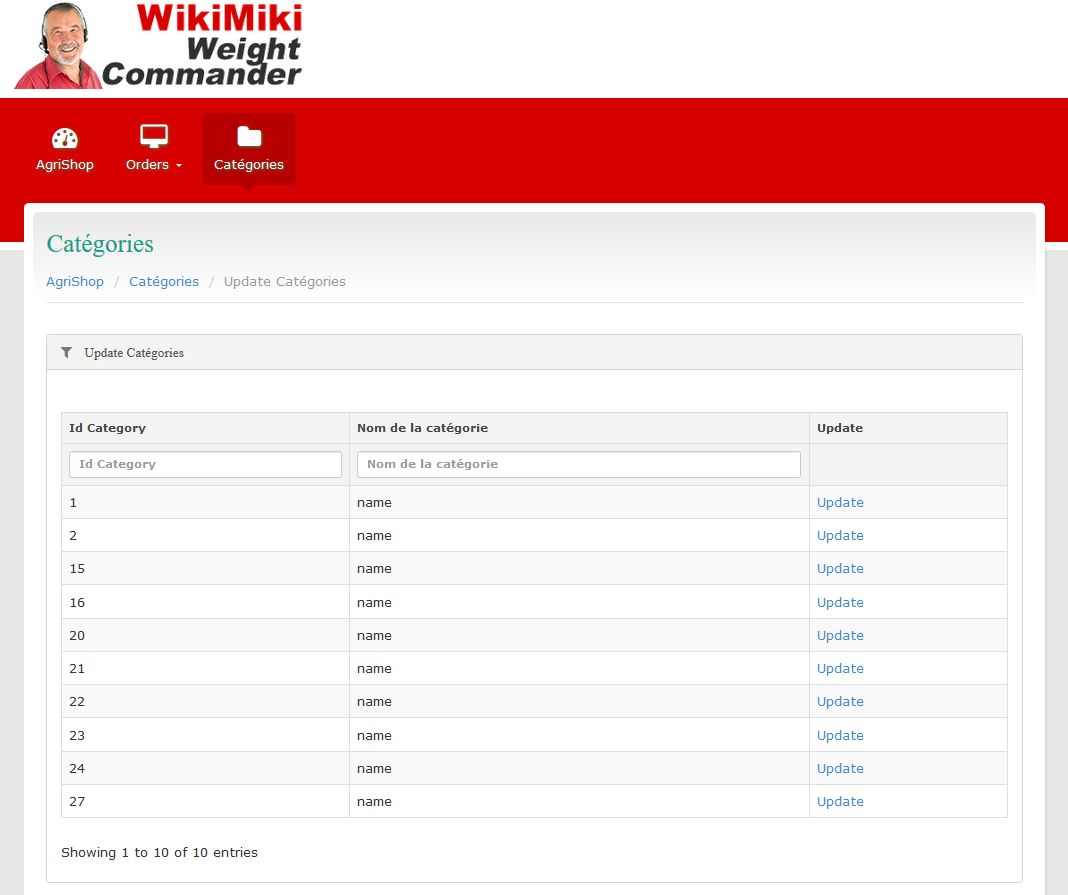Select the Id cell showing 22
Viewport: 1068px width, 895px height.
(x=205, y=702)
